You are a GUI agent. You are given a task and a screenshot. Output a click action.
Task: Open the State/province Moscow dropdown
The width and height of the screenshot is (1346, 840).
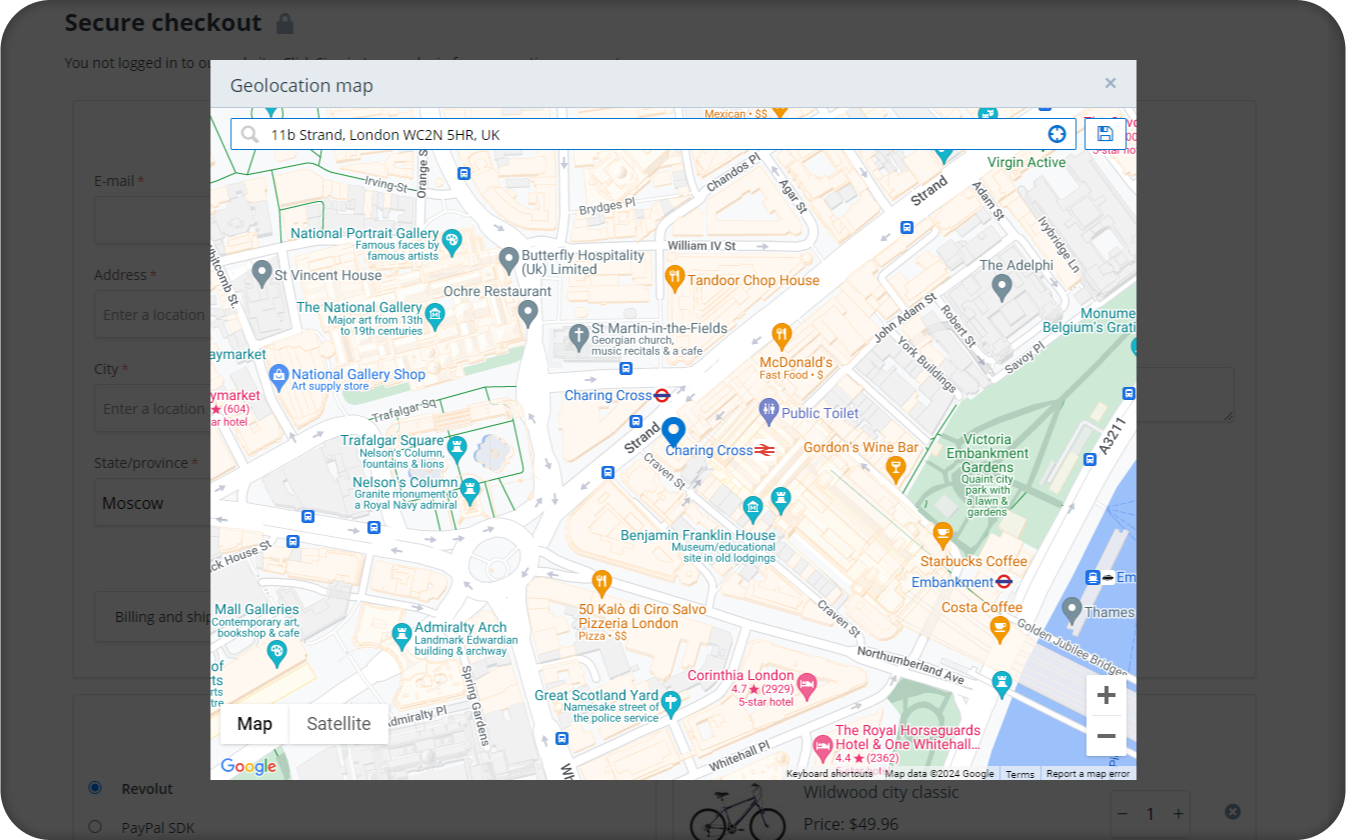pyautogui.click(x=152, y=503)
